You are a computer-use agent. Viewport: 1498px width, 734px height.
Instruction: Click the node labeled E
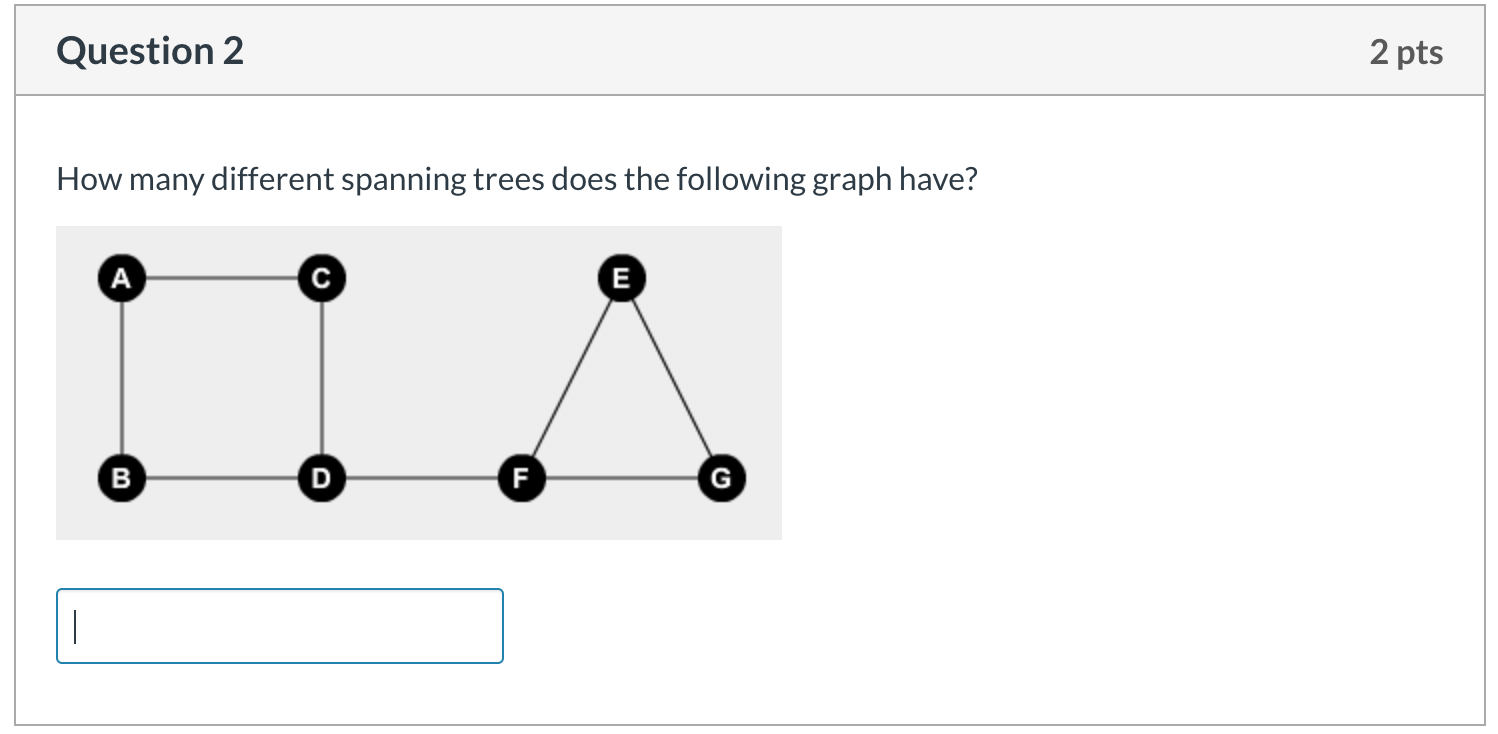(620, 278)
